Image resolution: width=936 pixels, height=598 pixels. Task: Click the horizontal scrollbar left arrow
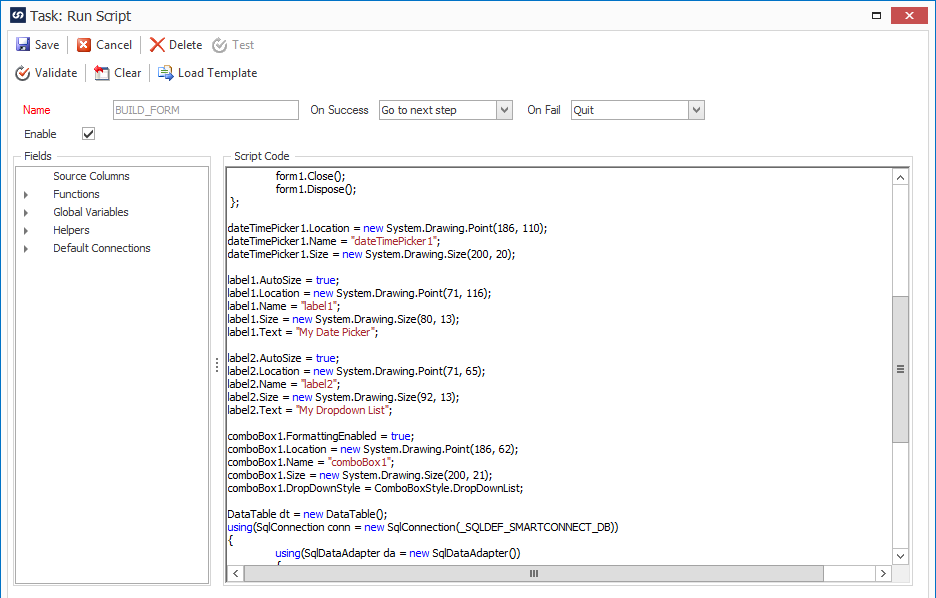tap(236, 574)
